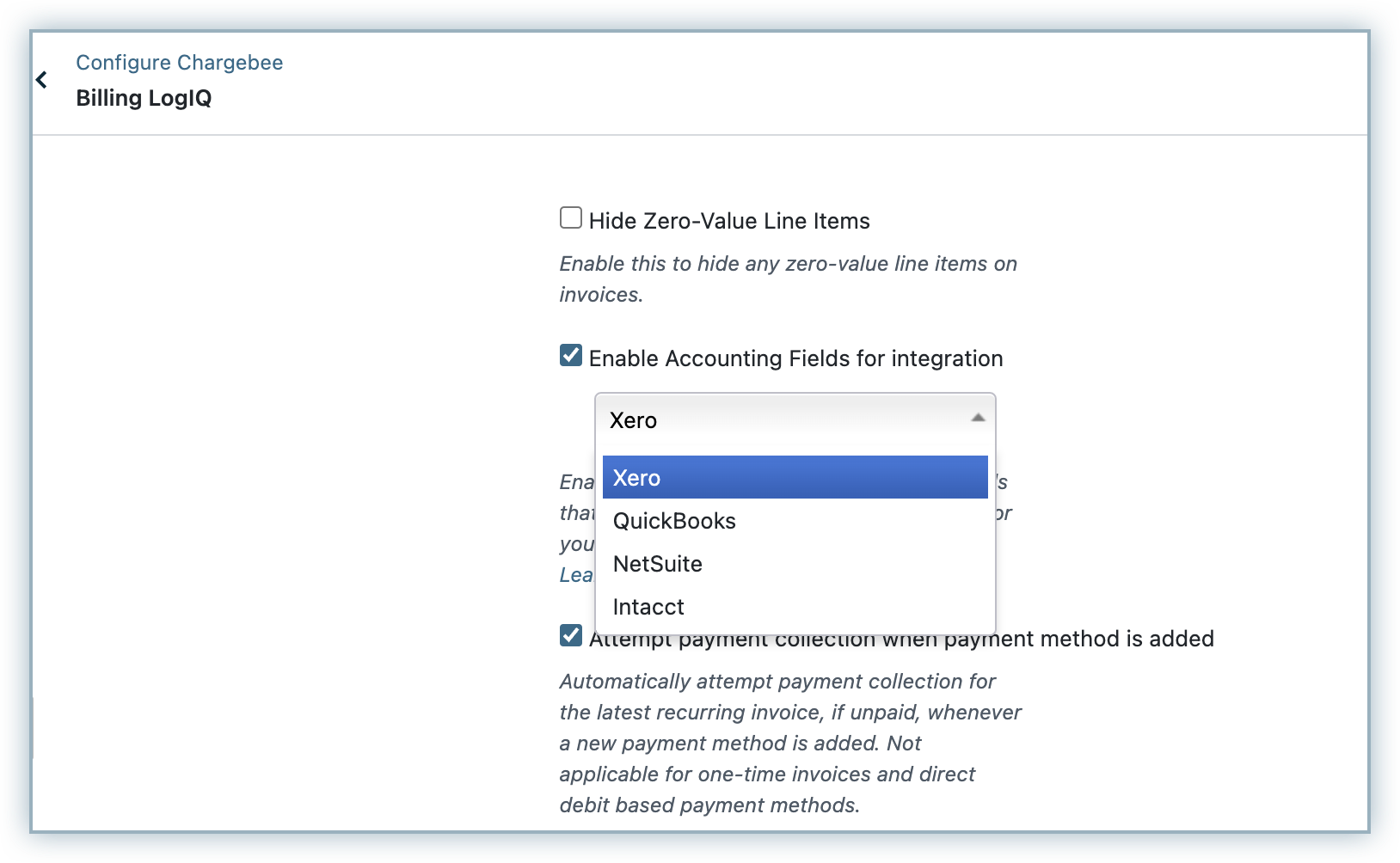Open the Configure Chargebee breadcrumb link
1400x863 pixels.
point(179,63)
